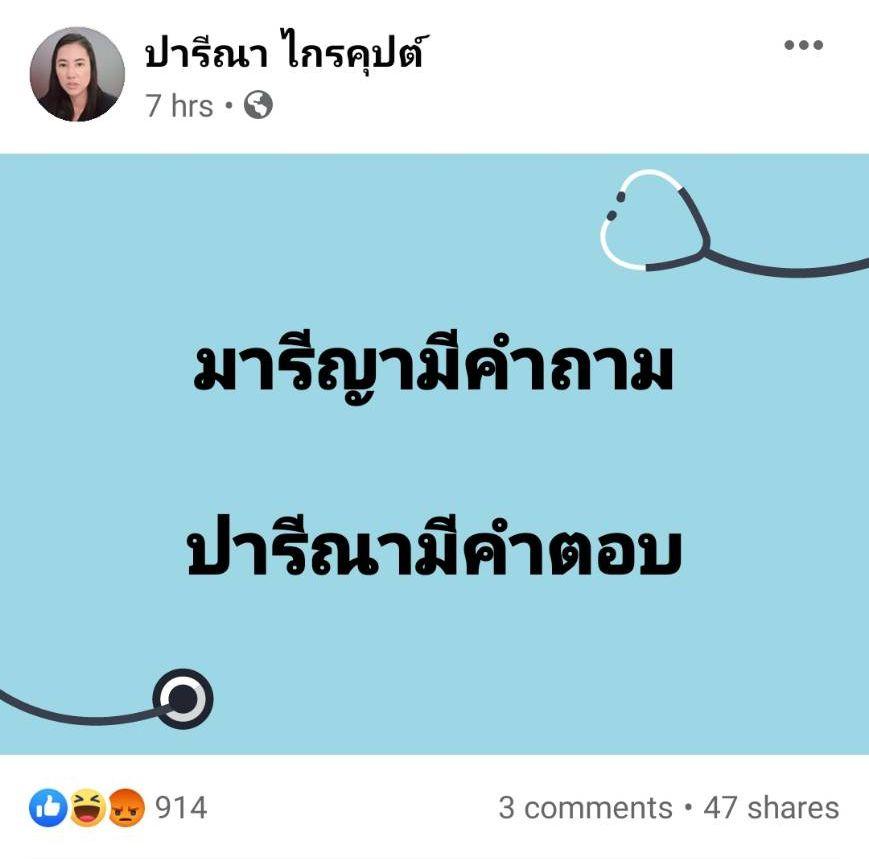Click the stethoscope chest piece graphic

tap(183, 699)
